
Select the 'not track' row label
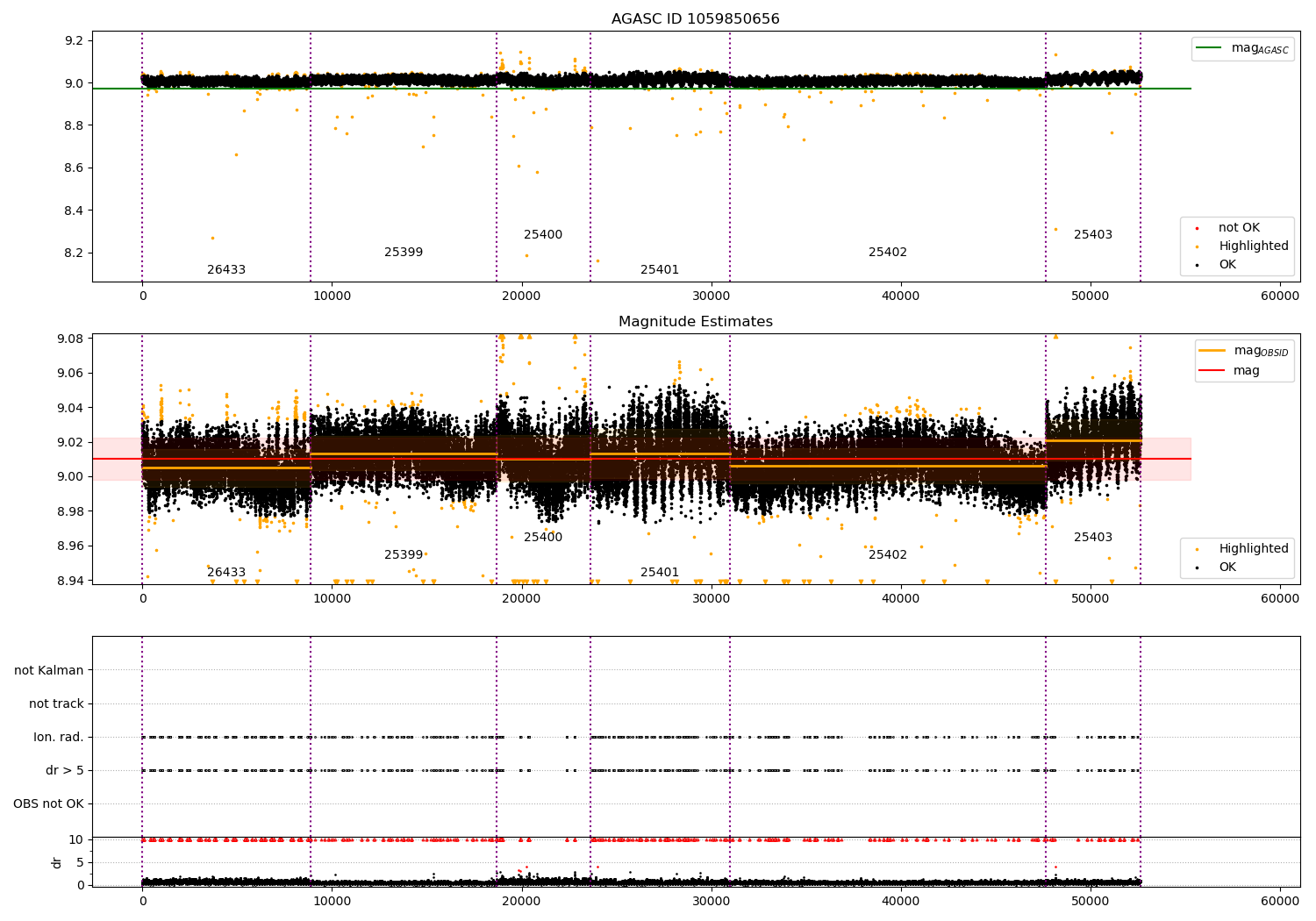coord(56,703)
